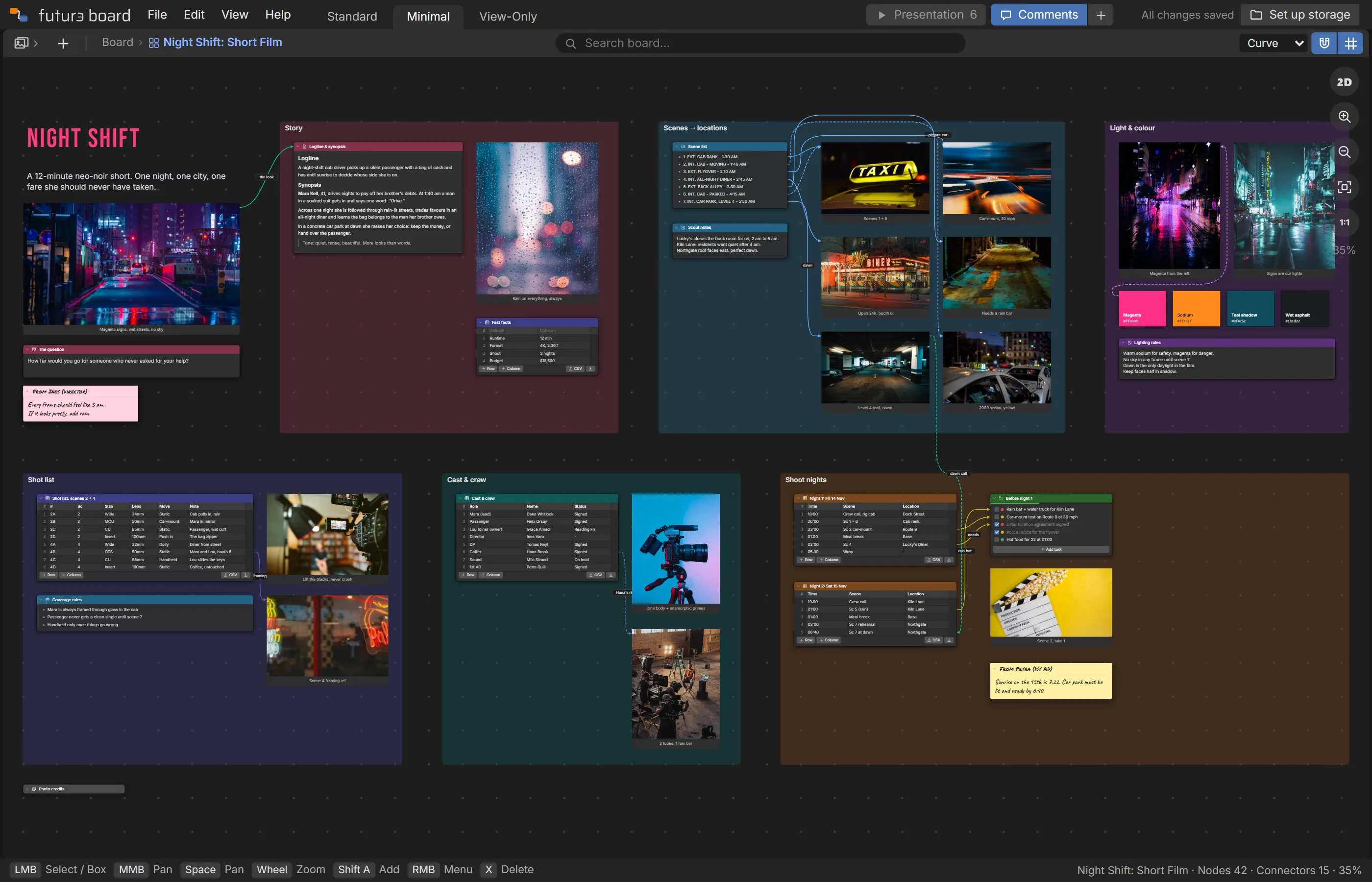Click the Logline & synopsis note icon
The width and height of the screenshot is (1372, 882).
click(x=305, y=147)
